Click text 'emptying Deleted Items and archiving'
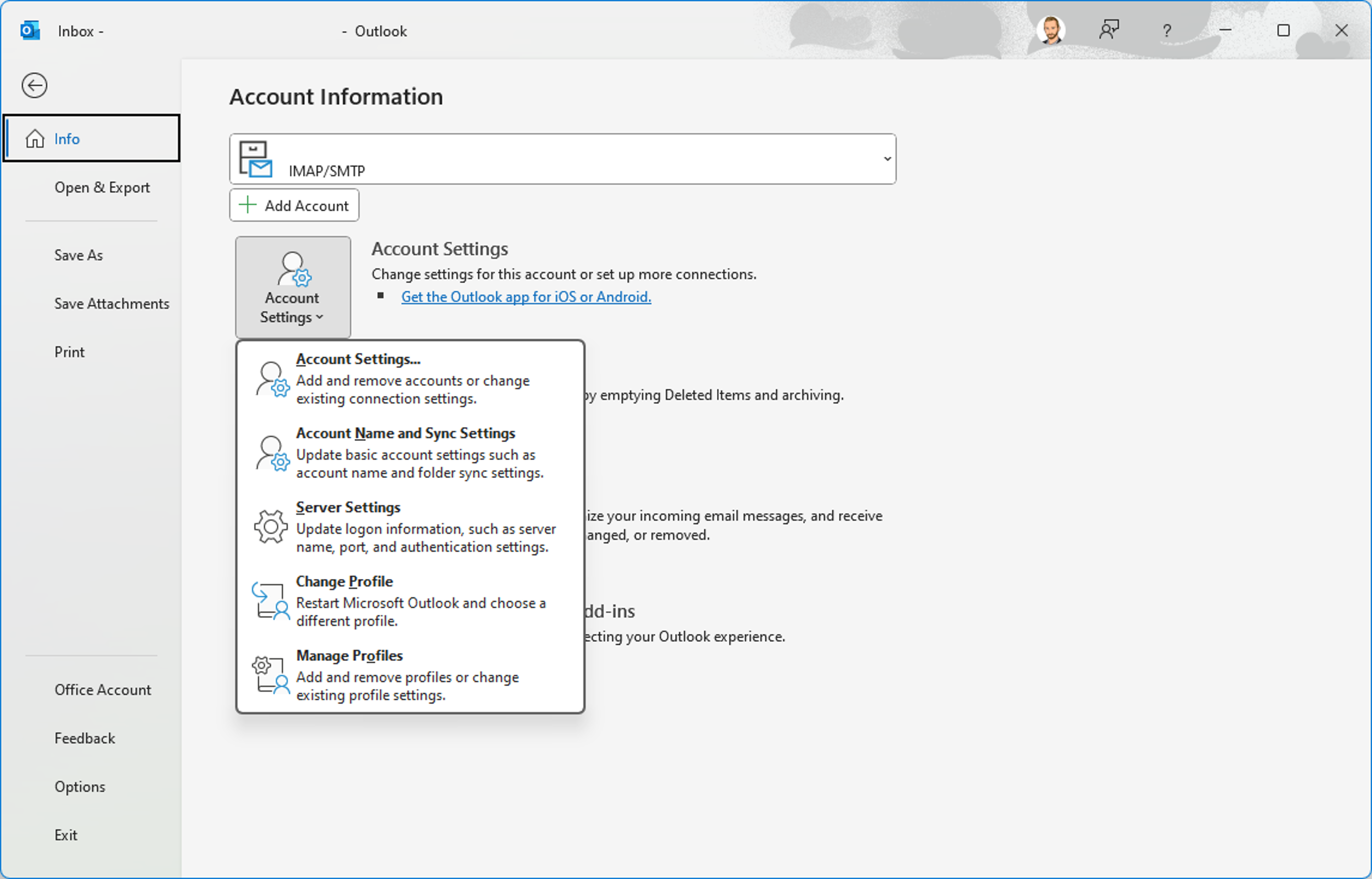The image size is (1372, 879). tap(722, 395)
